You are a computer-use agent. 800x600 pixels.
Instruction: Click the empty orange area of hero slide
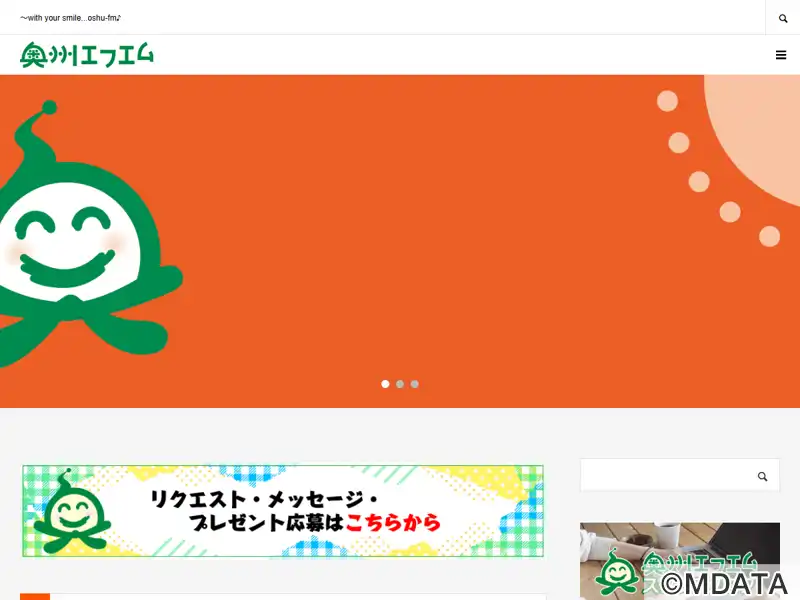click(408, 230)
